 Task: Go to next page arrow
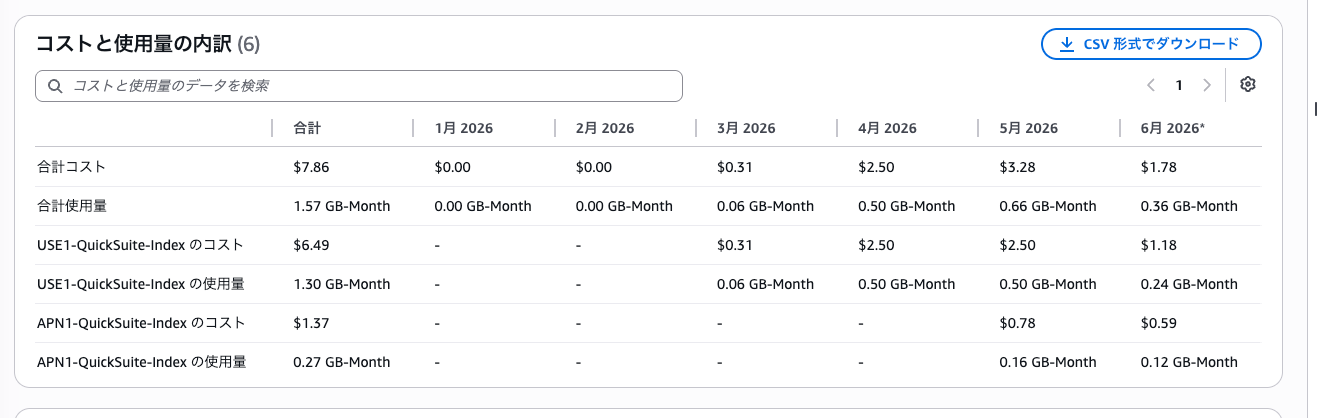[x=1207, y=85]
